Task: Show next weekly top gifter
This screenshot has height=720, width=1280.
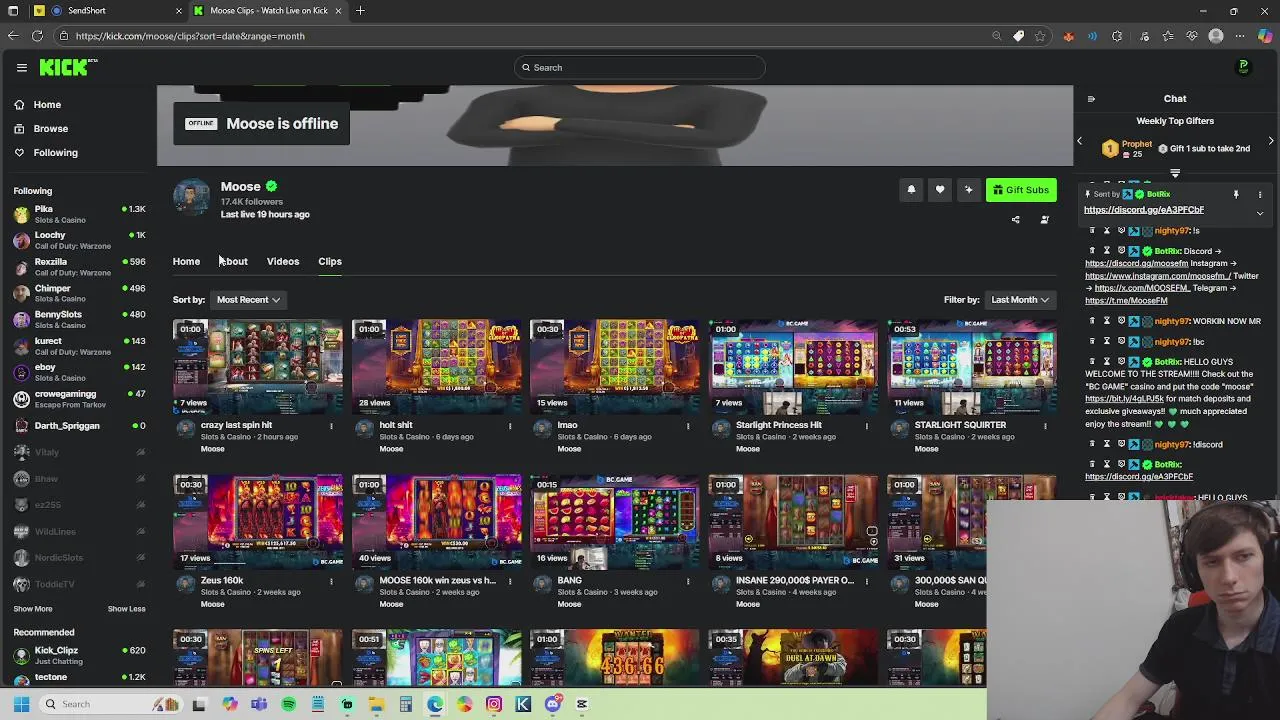Action: pyautogui.click(x=1271, y=141)
